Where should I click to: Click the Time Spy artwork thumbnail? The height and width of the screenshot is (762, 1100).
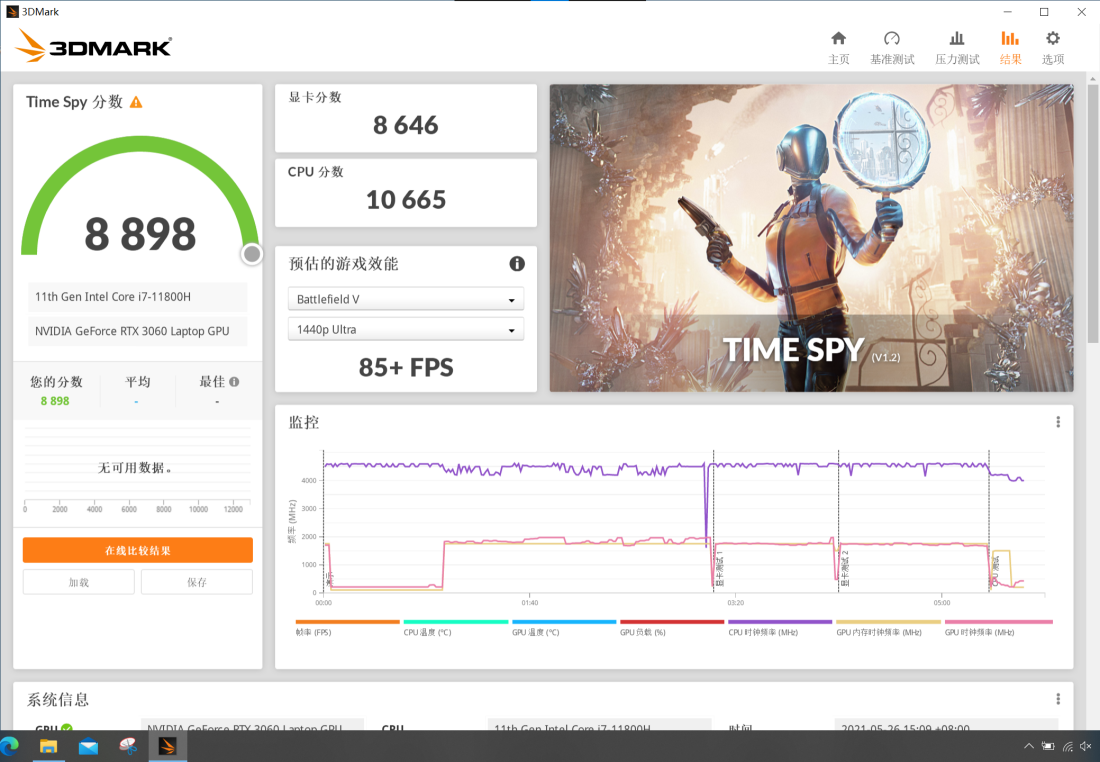[x=811, y=238]
